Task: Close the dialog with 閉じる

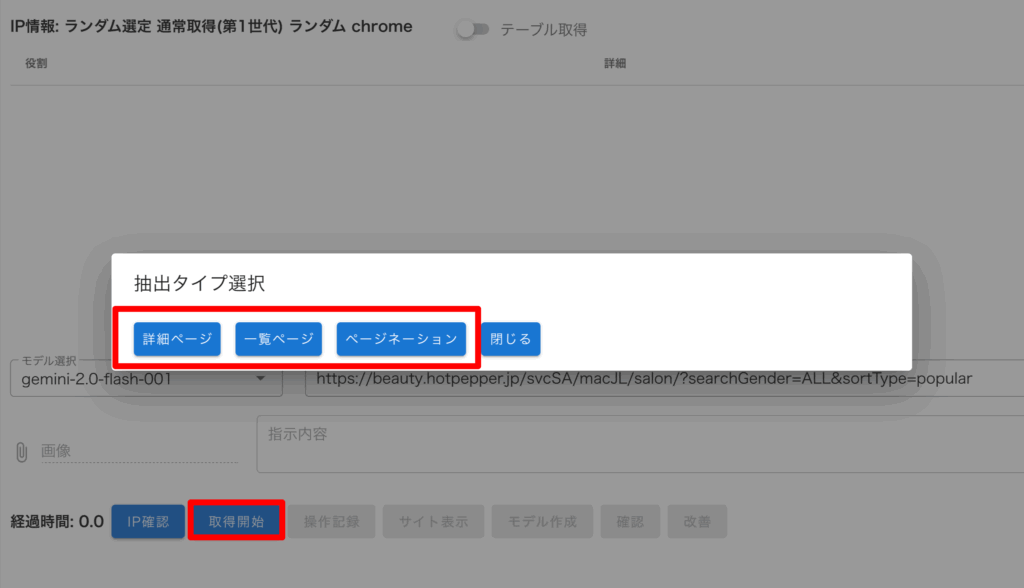Action: 511,339
